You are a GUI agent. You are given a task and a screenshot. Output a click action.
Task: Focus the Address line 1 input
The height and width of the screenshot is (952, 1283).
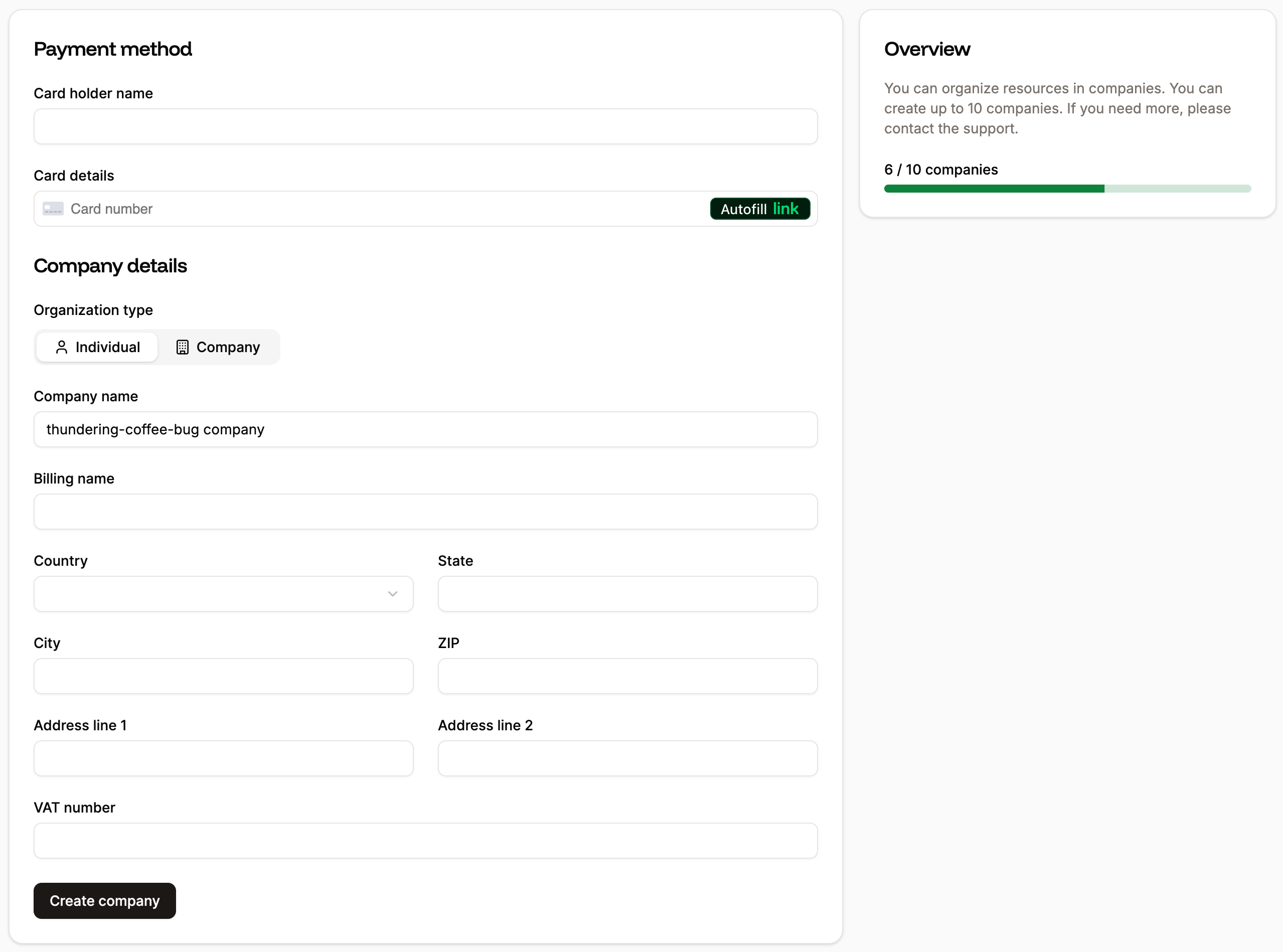[224, 758]
